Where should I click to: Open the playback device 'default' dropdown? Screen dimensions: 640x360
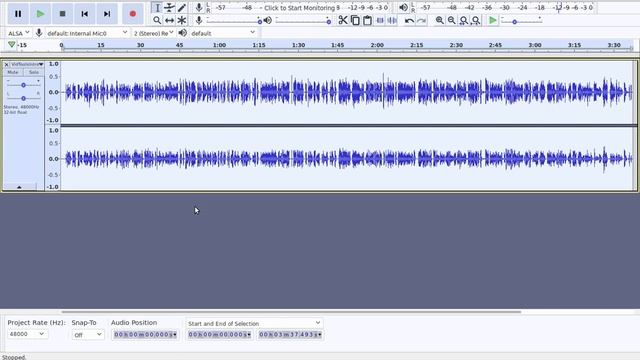tap(223, 33)
